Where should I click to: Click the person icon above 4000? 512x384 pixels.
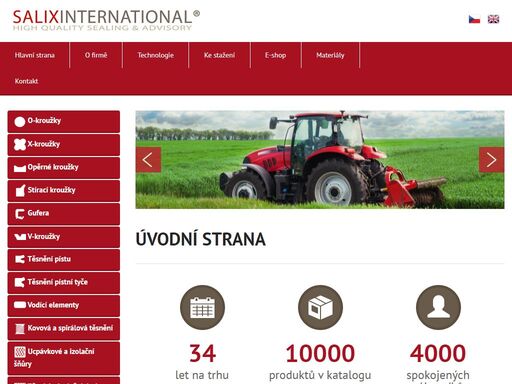point(438,307)
